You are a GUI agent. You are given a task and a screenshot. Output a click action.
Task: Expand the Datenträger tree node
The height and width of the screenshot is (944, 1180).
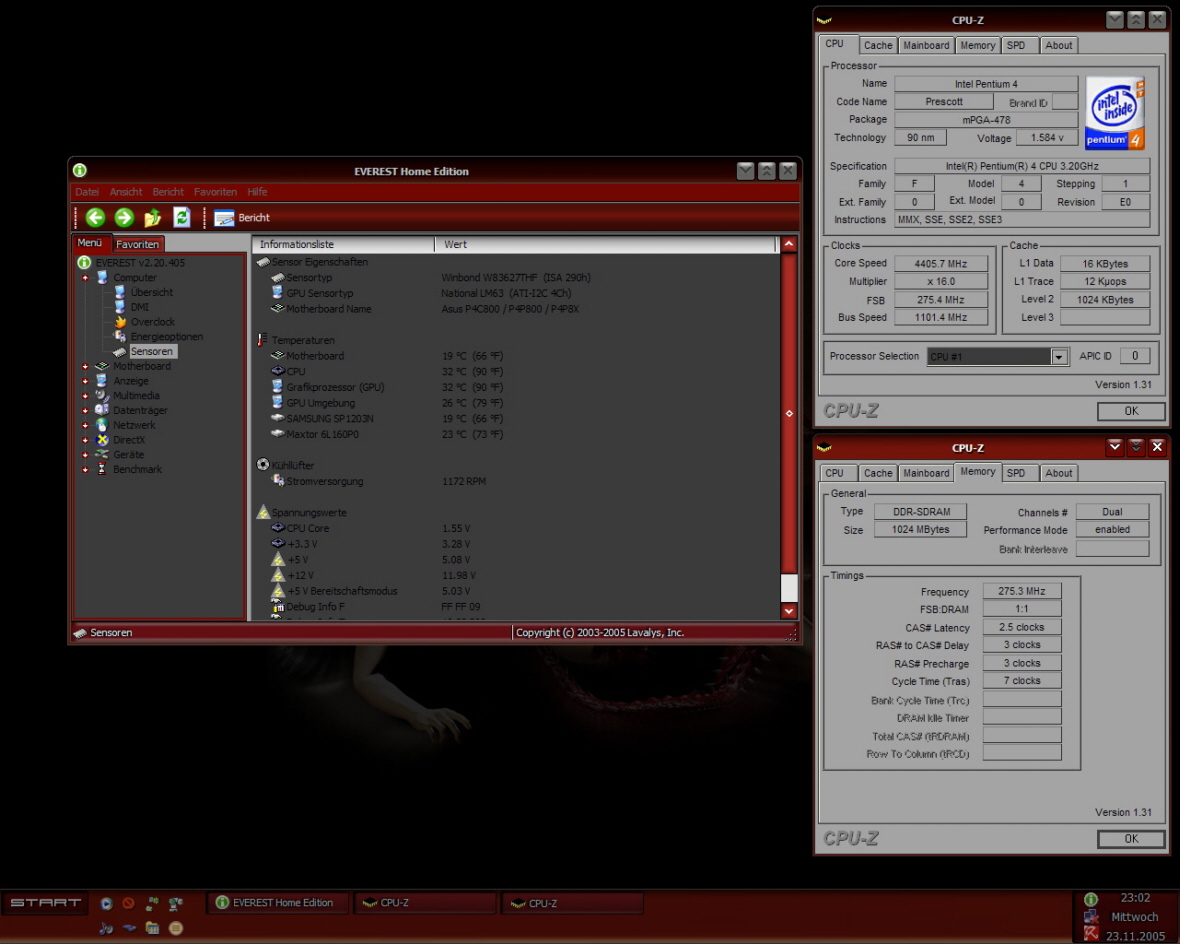(x=85, y=410)
